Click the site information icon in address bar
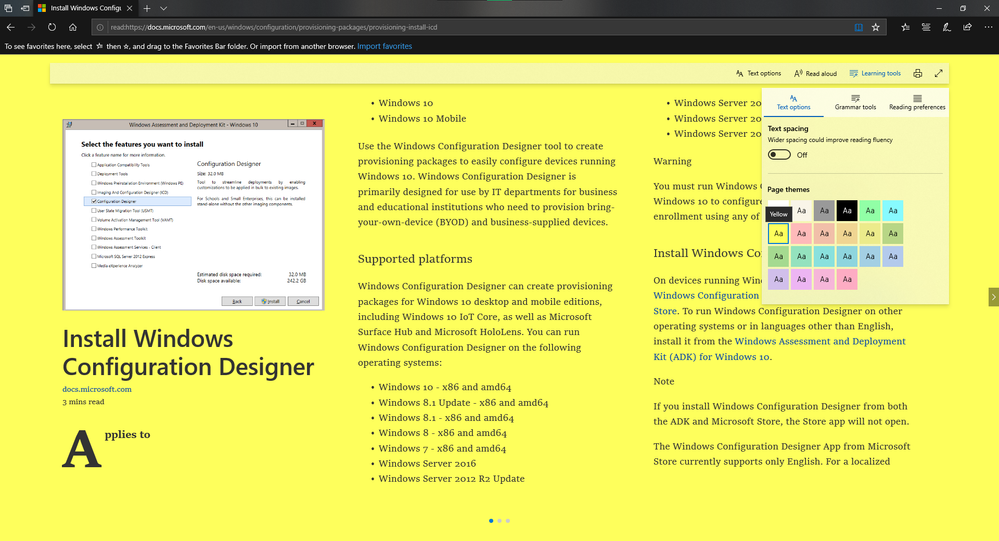The width and height of the screenshot is (999, 541). (x=100, y=27)
